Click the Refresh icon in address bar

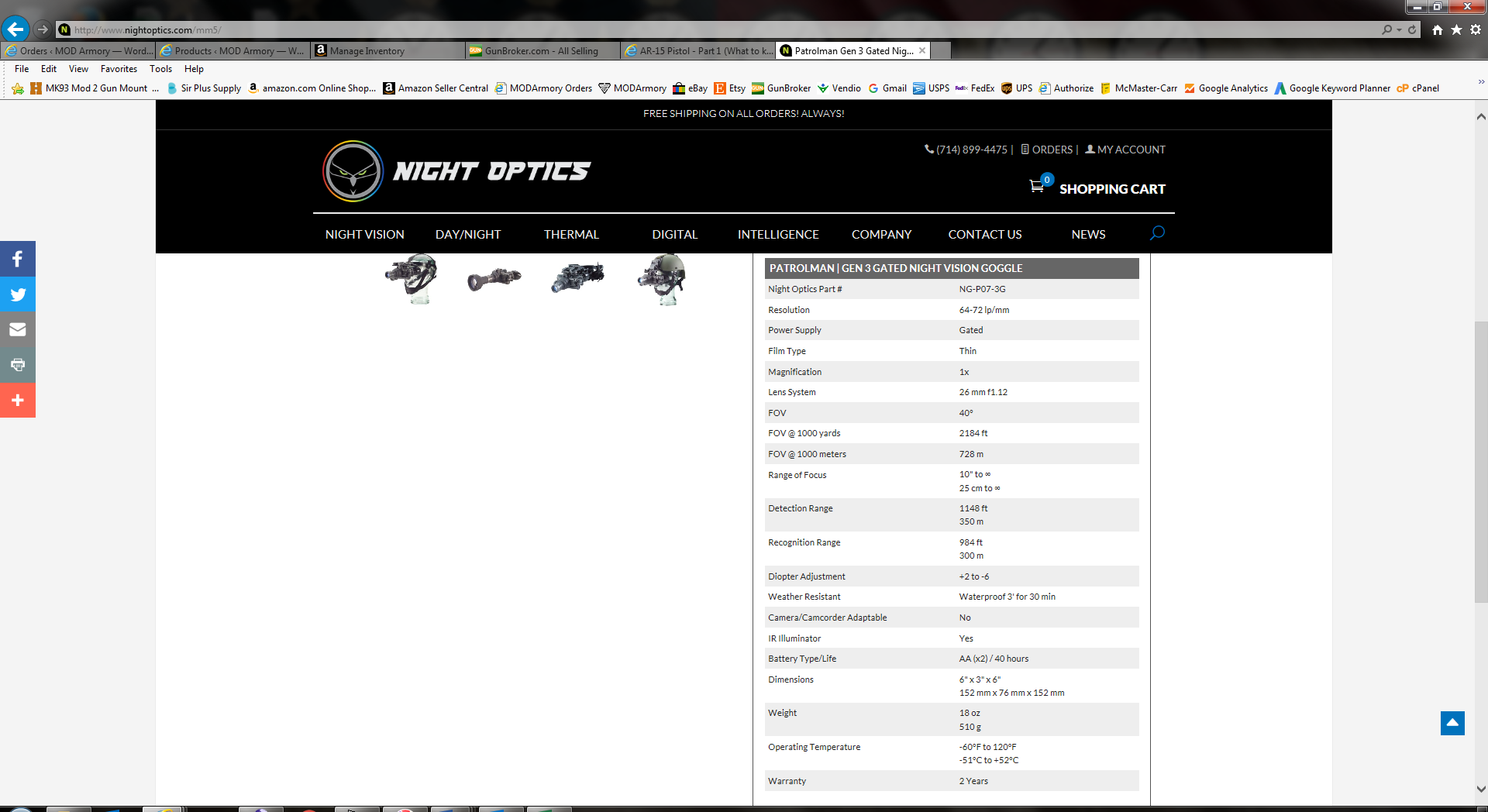pos(1412,29)
